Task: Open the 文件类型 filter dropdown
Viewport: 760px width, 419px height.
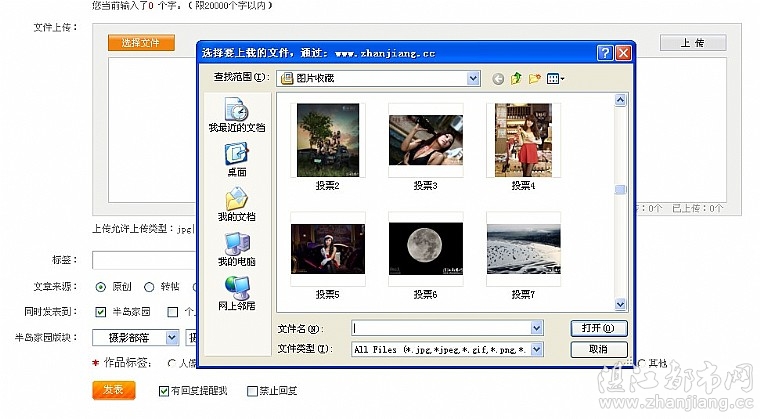Action: (x=537, y=349)
